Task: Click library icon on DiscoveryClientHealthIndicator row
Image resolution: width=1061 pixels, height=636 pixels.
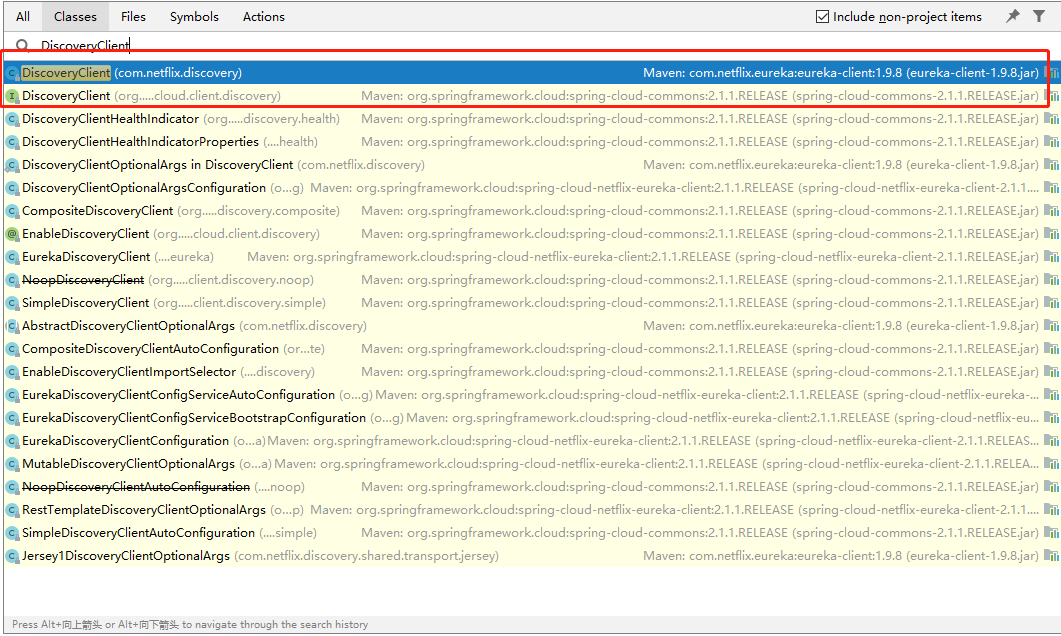Action: pos(1051,119)
